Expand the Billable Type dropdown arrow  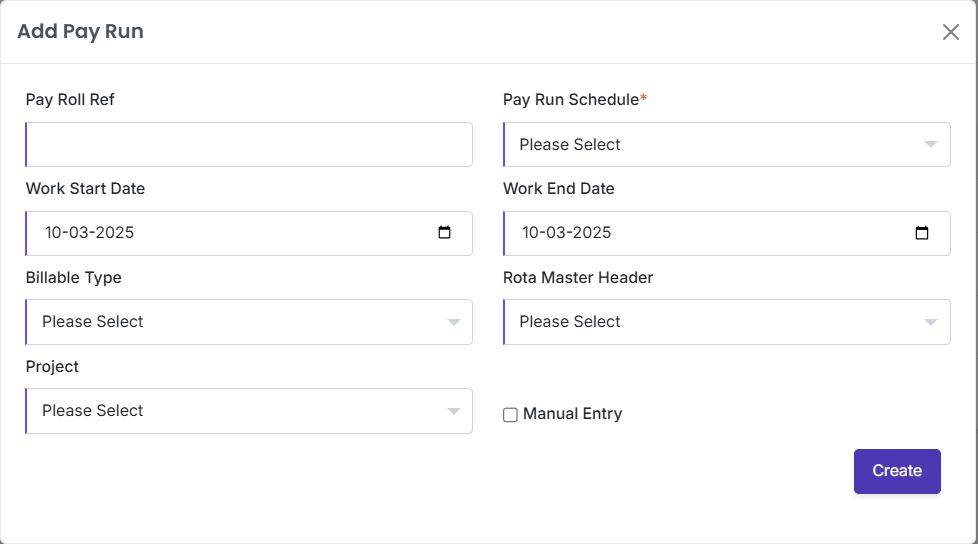pyautogui.click(x=453, y=322)
